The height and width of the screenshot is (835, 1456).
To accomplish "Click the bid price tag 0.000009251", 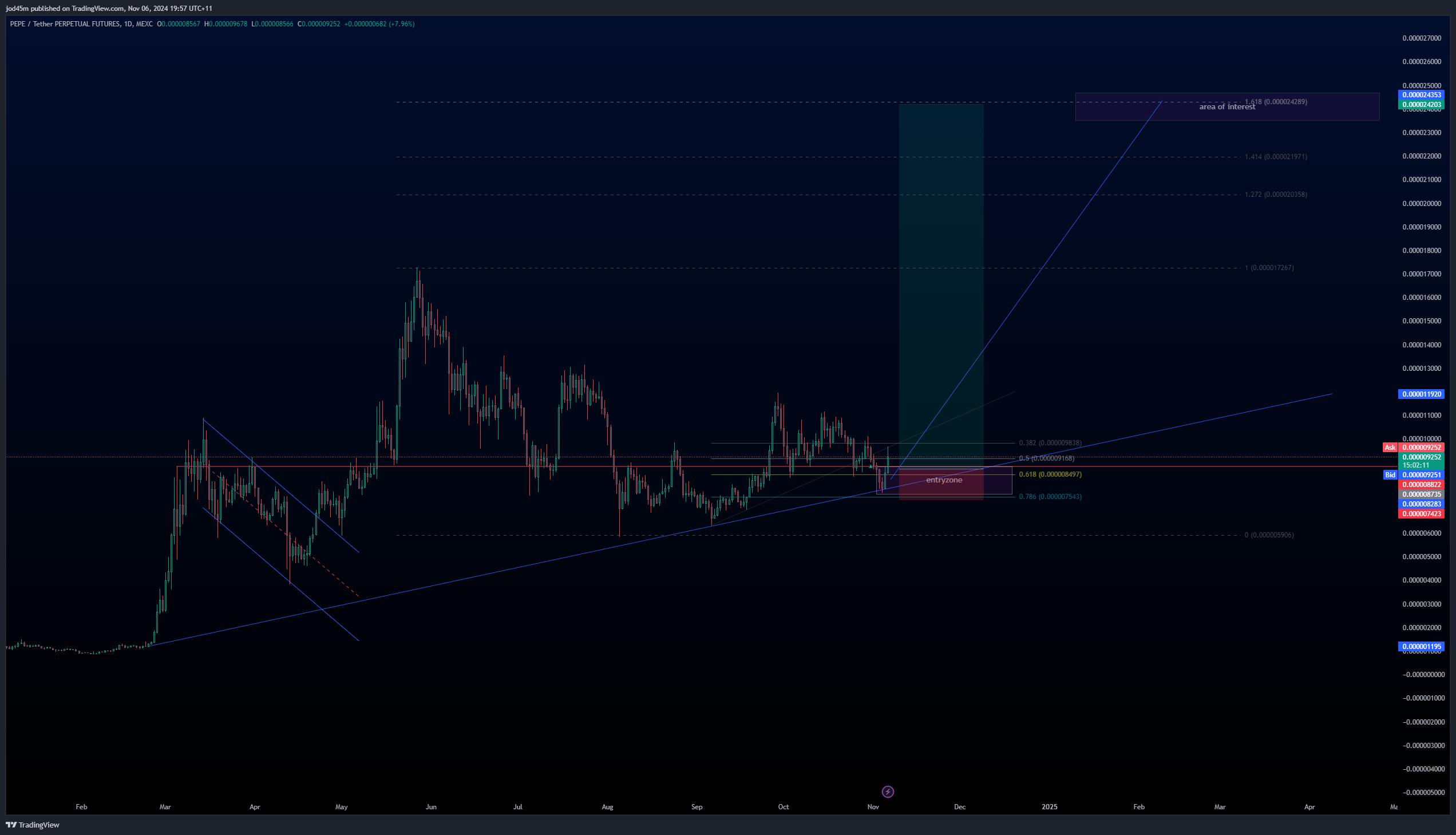I will (1421, 475).
